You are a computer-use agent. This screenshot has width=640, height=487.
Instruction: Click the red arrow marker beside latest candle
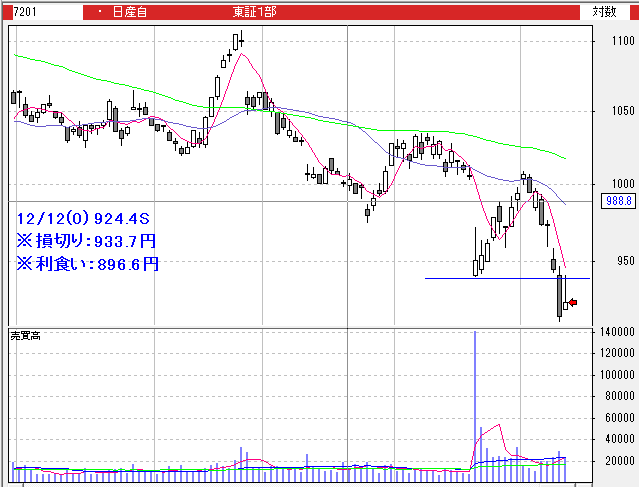(x=572, y=302)
